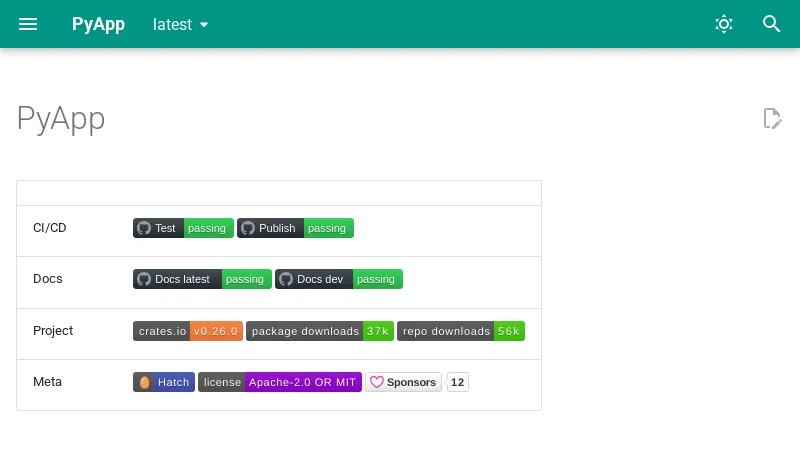Open the Publish passing badge

(295, 228)
